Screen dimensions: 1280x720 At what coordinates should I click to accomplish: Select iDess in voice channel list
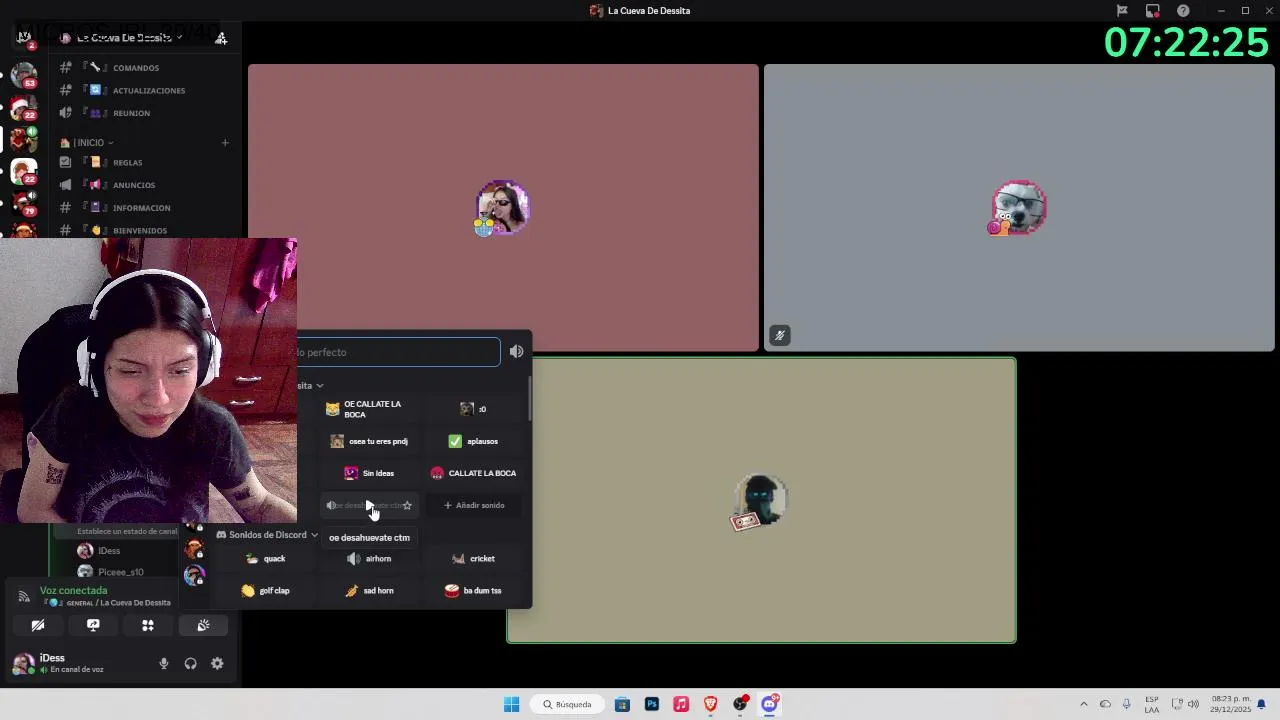[109, 551]
